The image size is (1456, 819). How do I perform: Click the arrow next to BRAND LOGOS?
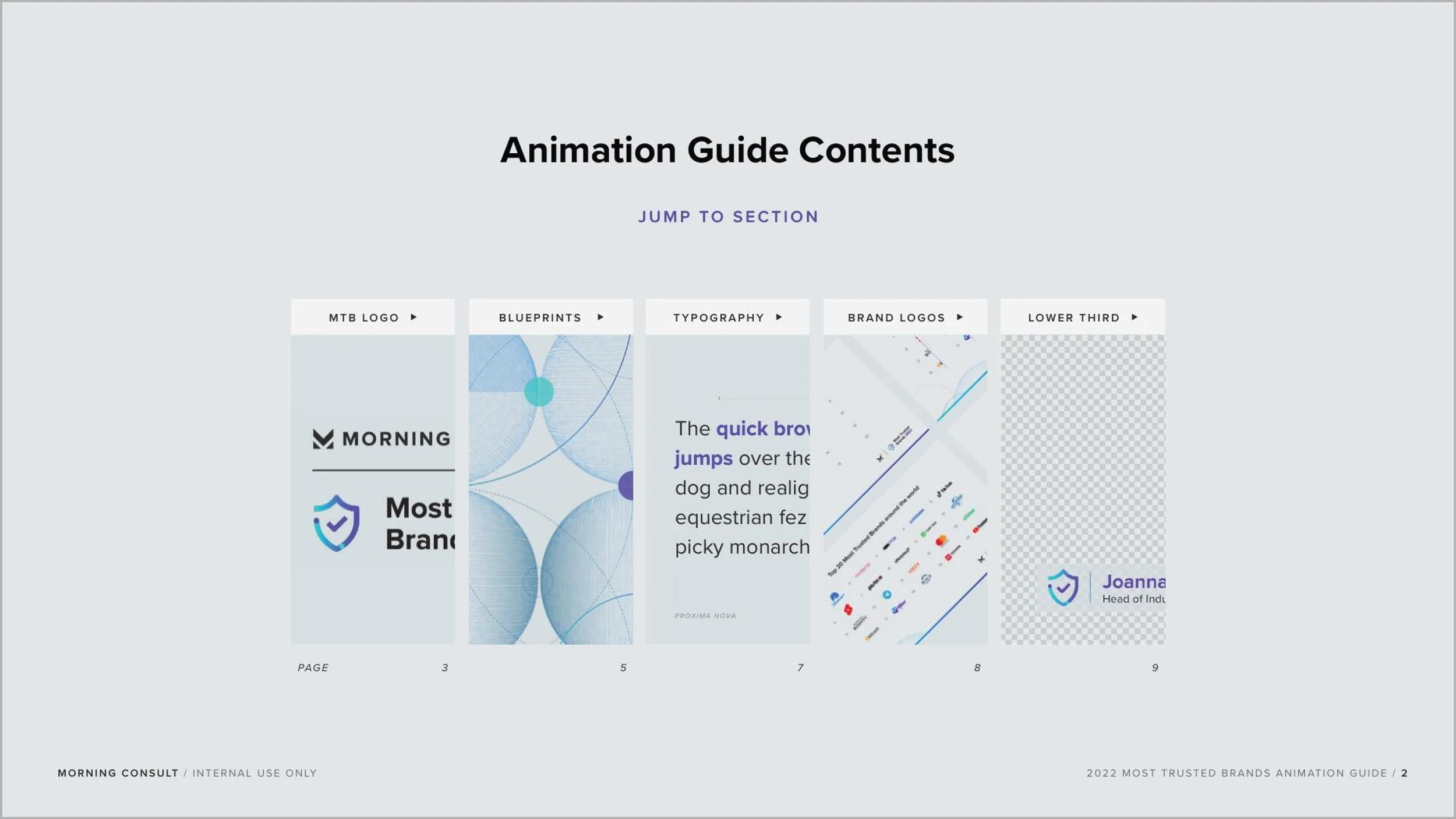click(960, 317)
